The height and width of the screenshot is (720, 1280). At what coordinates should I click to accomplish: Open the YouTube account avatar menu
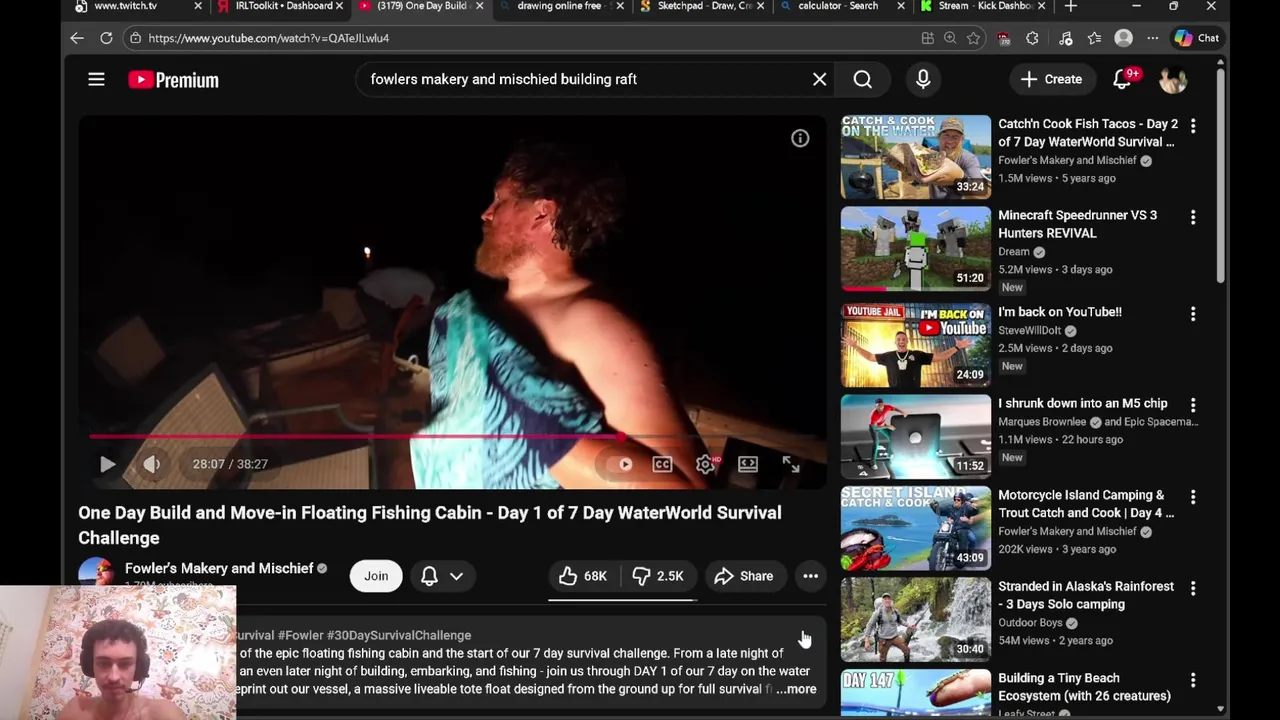pos(1173,79)
